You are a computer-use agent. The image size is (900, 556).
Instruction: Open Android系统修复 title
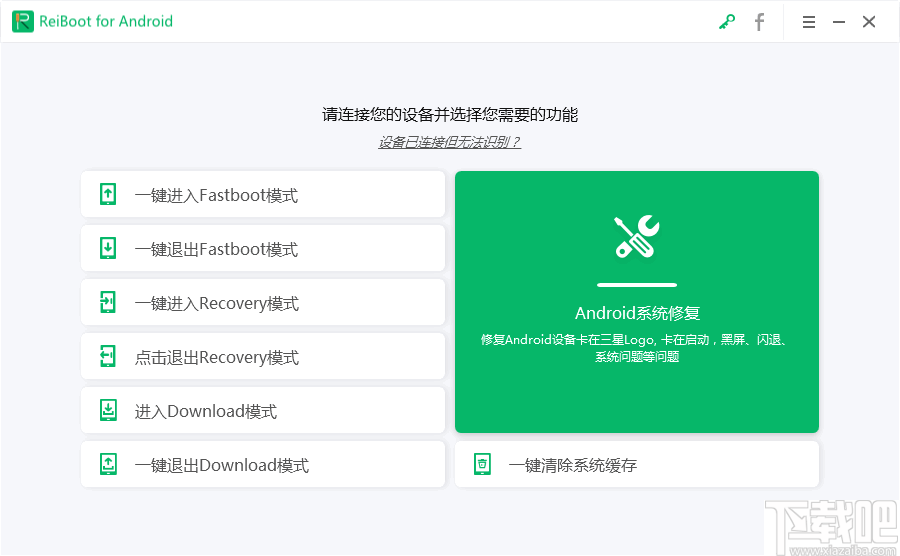coord(637,313)
